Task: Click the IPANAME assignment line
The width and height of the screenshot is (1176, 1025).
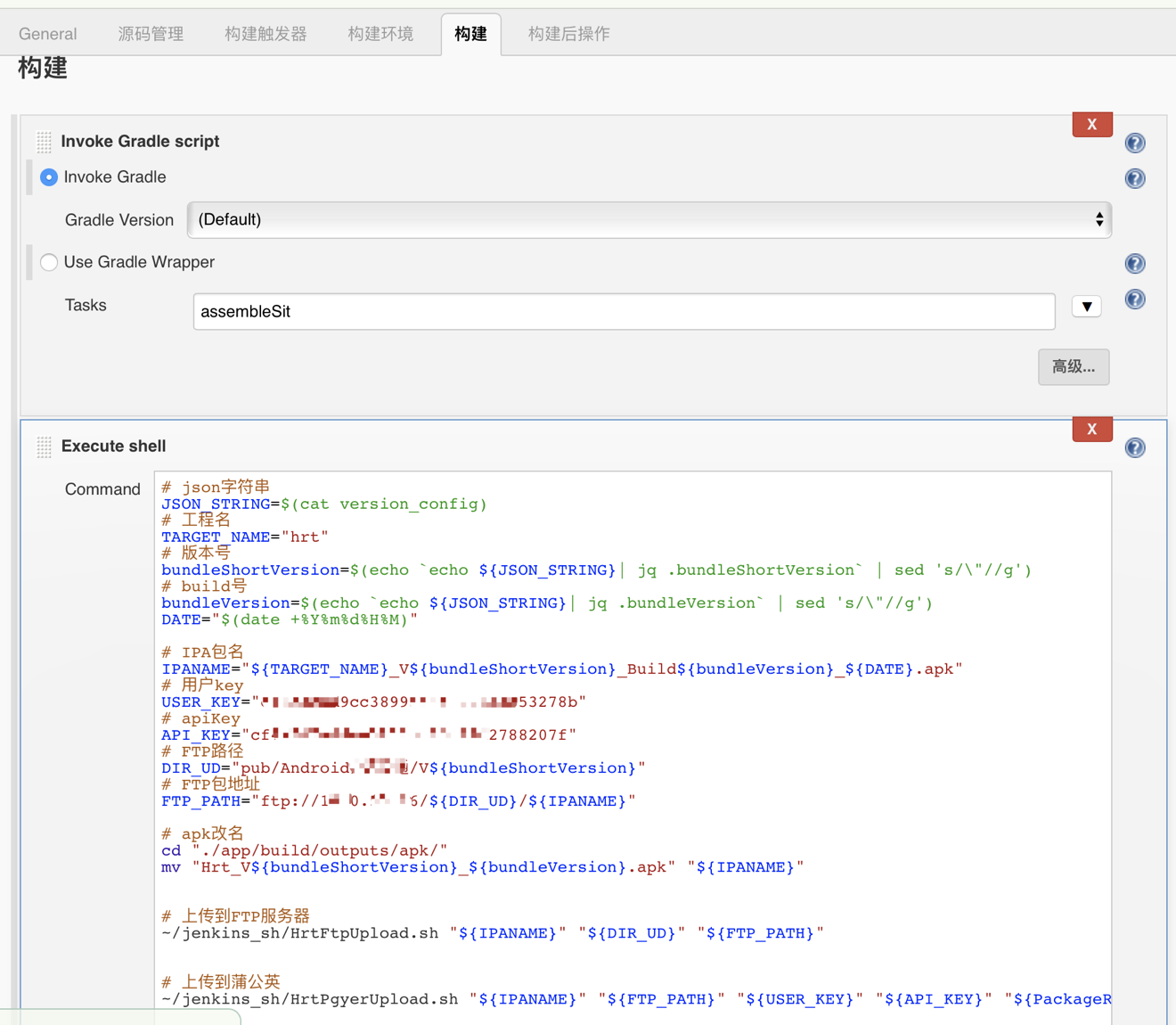Action: tap(562, 669)
